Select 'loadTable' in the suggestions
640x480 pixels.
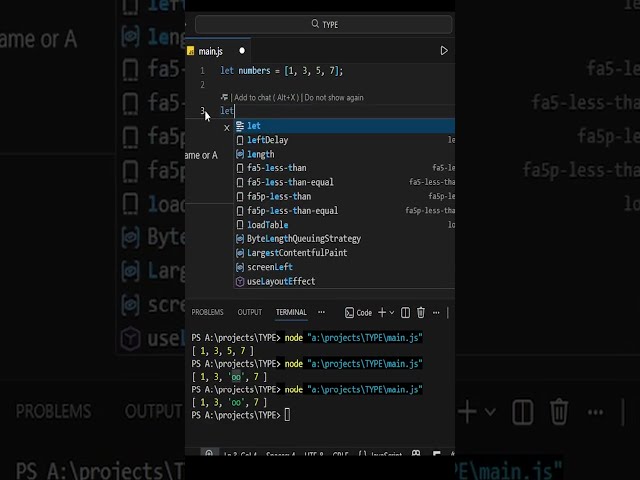coord(344,225)
